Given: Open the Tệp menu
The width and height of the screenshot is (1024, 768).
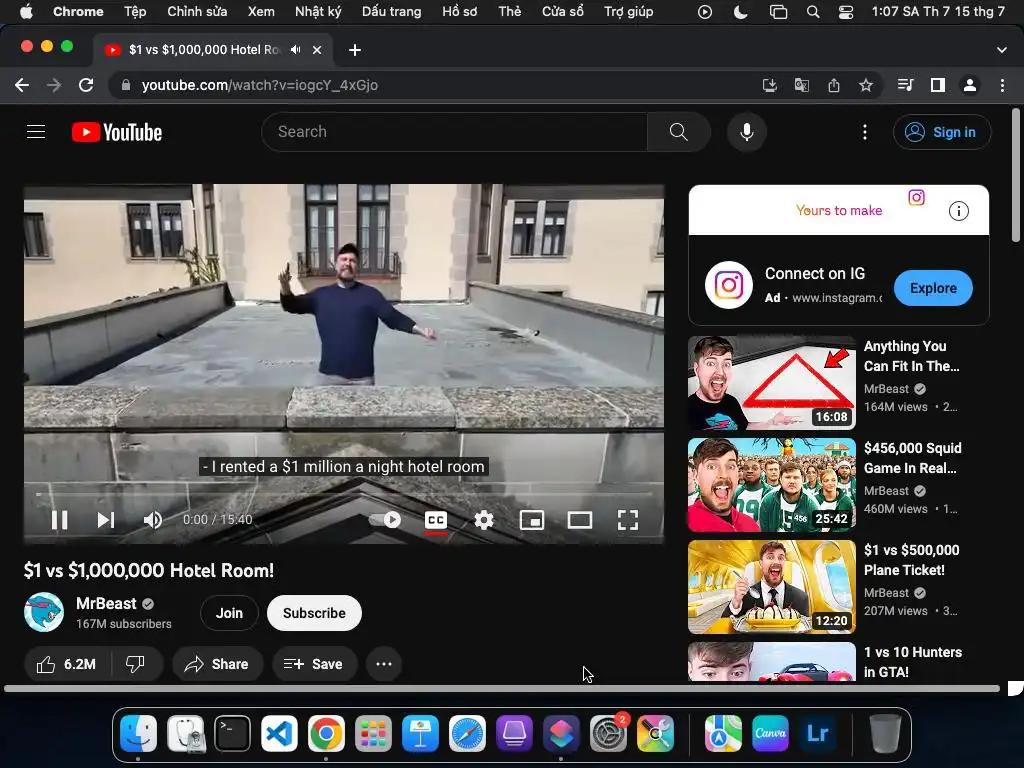Looking at the screenshot, I should pyautogui.click(x=135, y=11).
